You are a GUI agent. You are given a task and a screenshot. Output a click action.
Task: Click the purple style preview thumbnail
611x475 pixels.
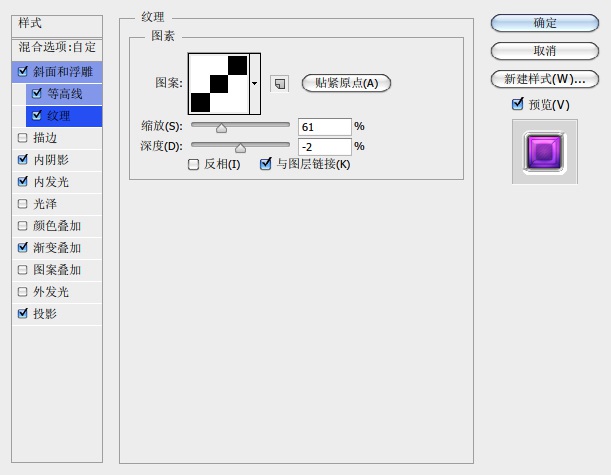545,152
